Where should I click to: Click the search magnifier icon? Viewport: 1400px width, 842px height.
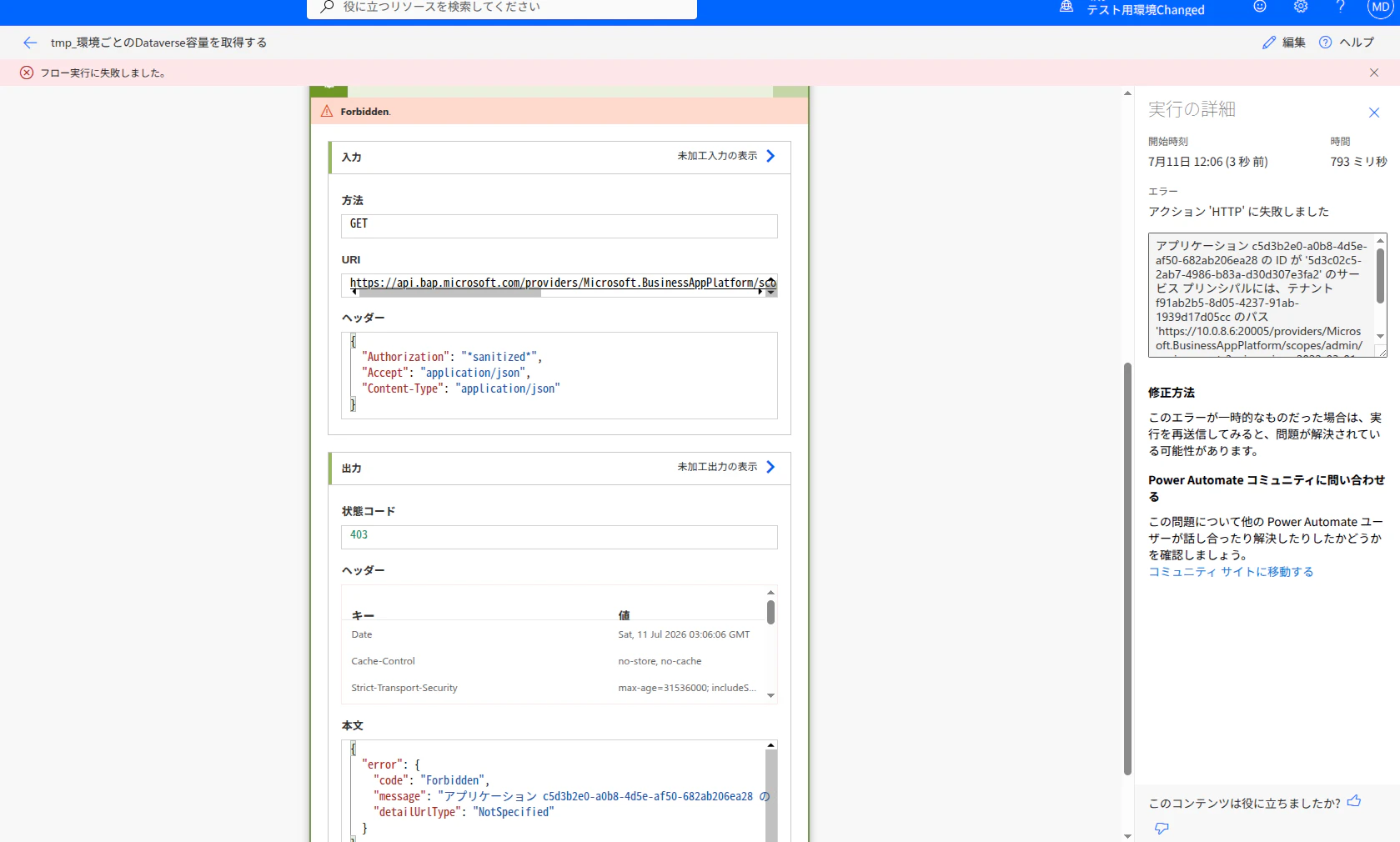pos(328,7)
